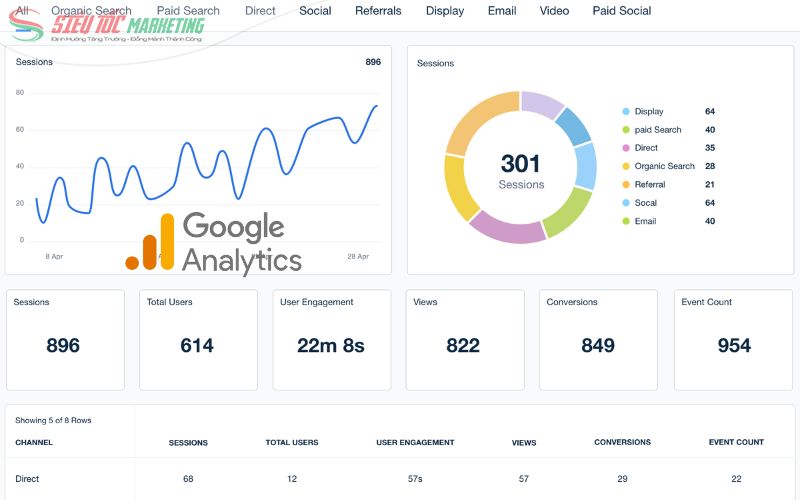Sort table by EVENT COUNT column header
The image size is (800, 500).
[736, 442]
